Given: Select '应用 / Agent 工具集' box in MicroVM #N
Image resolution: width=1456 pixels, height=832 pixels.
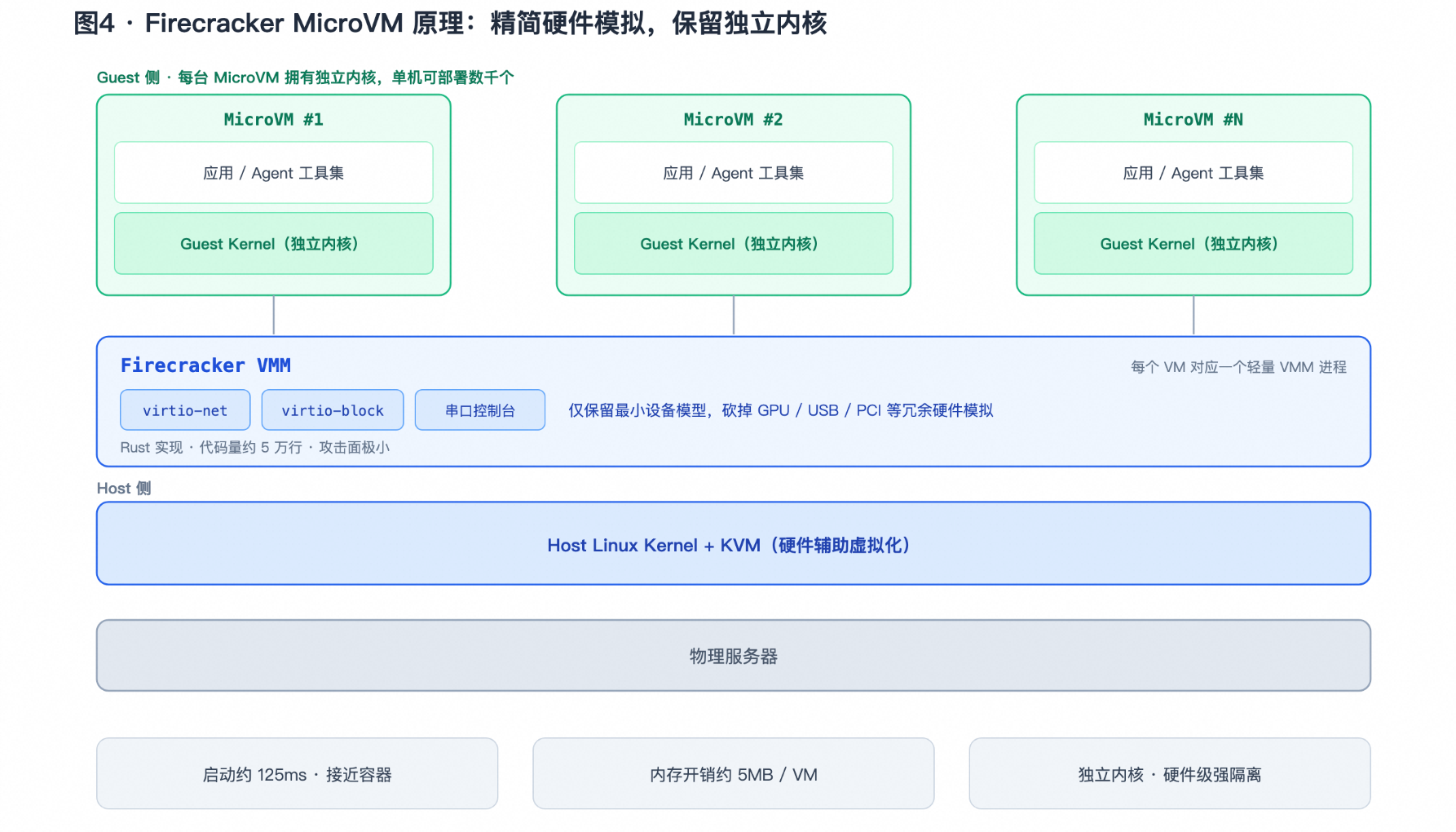Looking at the screenshot, I should pos(1193,173).
